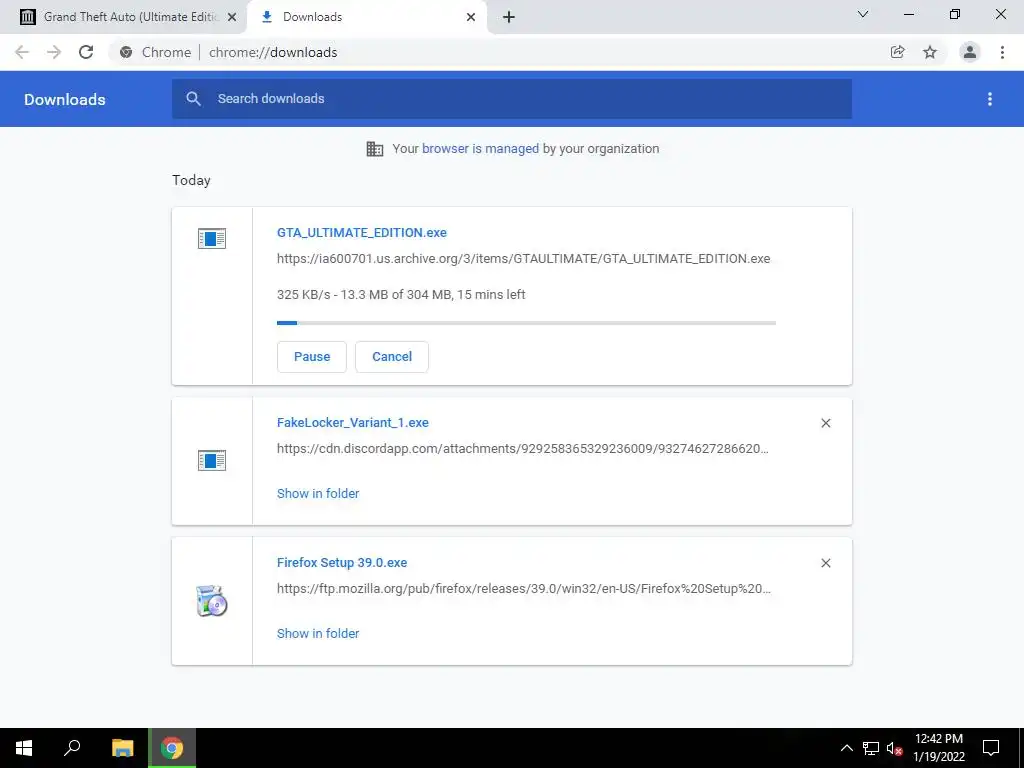Open the Windows Start menu

coord(24,748)
